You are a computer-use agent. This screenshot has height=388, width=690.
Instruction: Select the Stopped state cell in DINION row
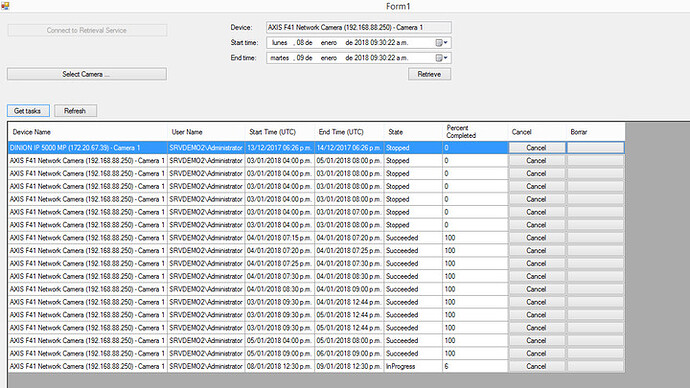[x=413, y=148]
